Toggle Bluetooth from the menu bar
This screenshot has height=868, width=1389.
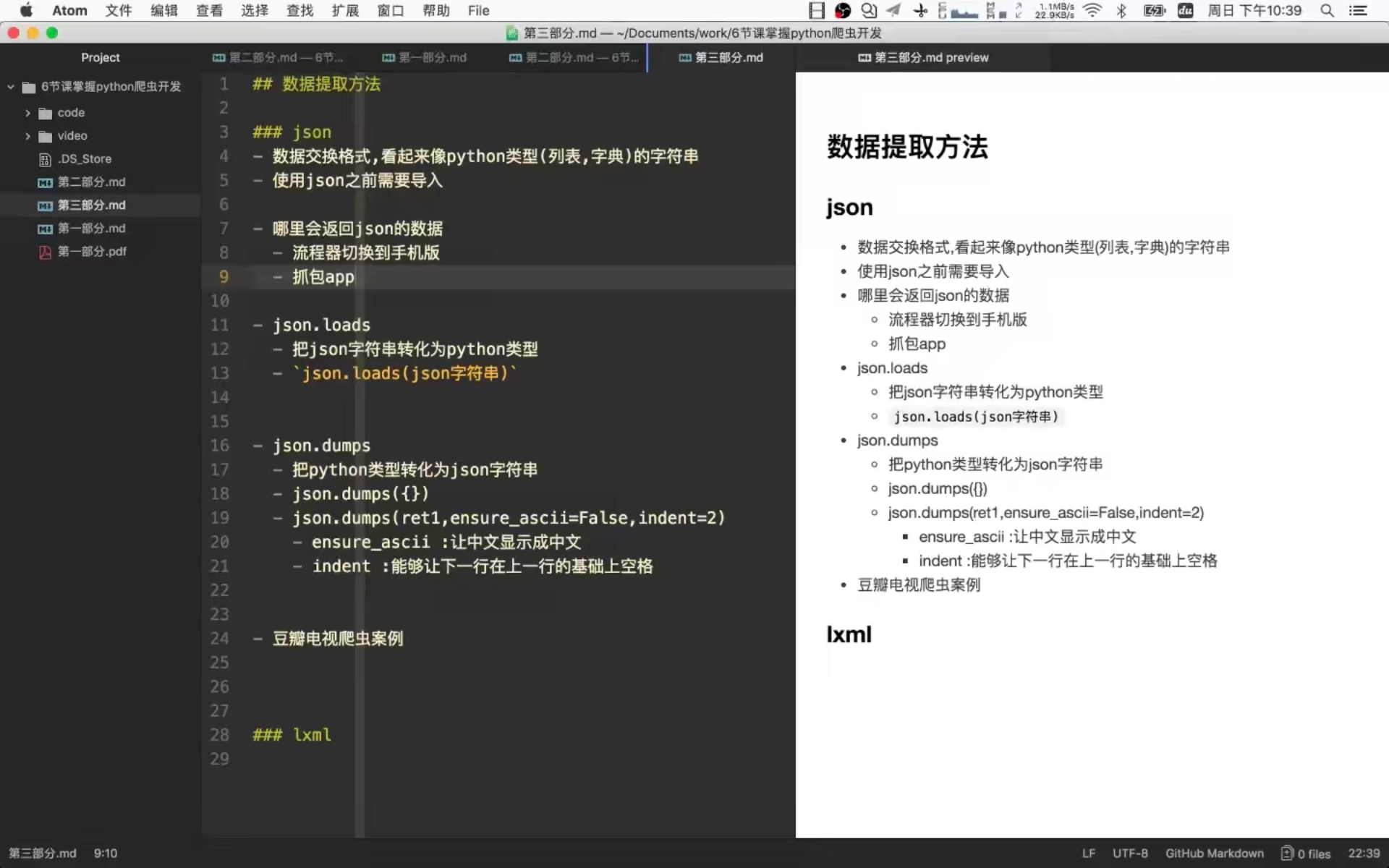pos(1122,11)
